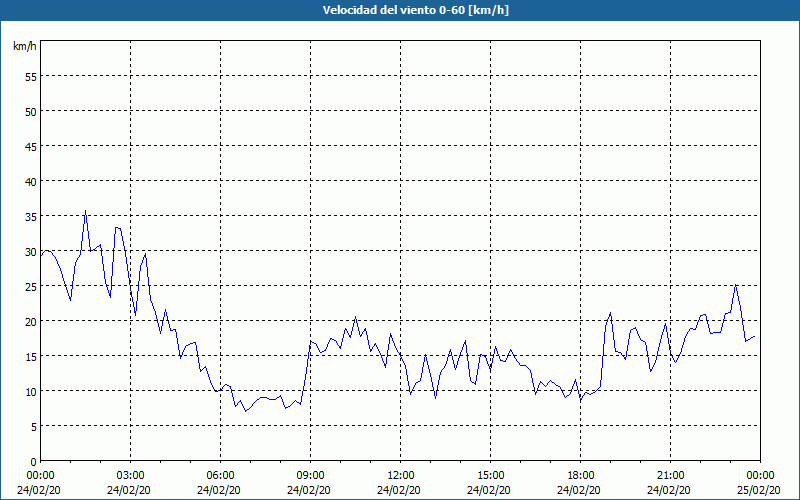Select the 35 value on the y-axis

31,217
